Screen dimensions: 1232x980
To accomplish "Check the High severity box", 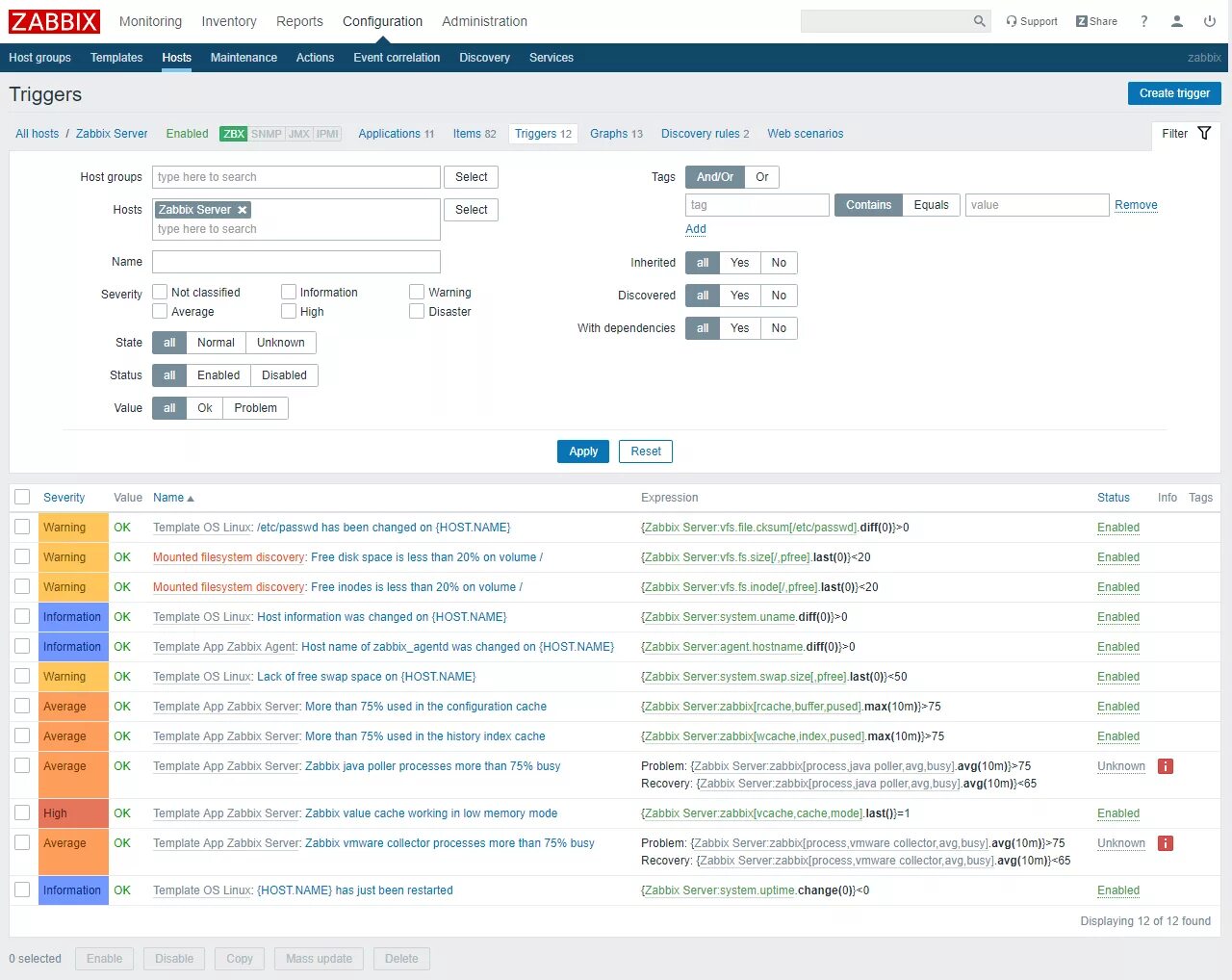I will (289, 311).
